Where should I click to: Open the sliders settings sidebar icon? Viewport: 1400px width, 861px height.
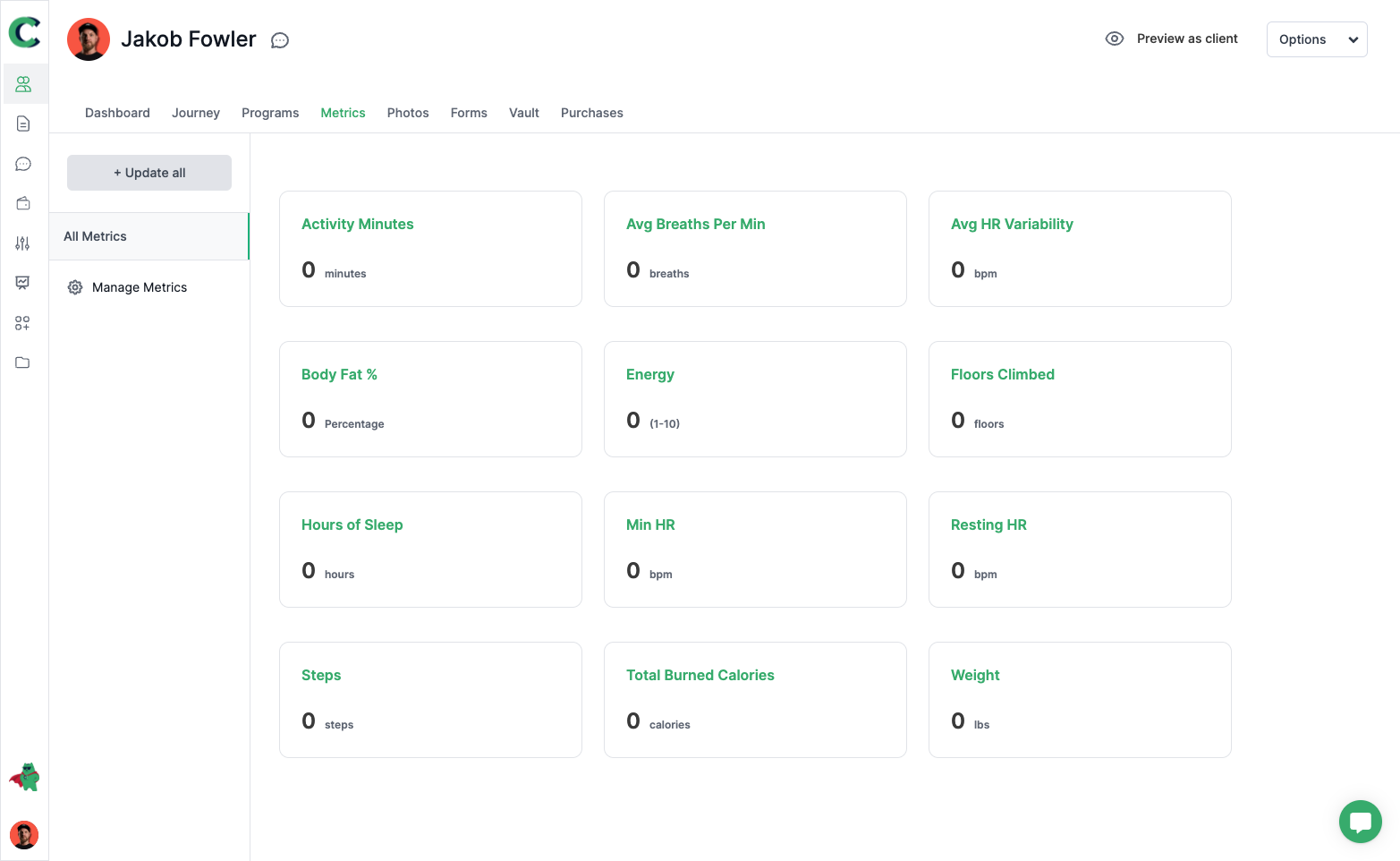(23, 243)
